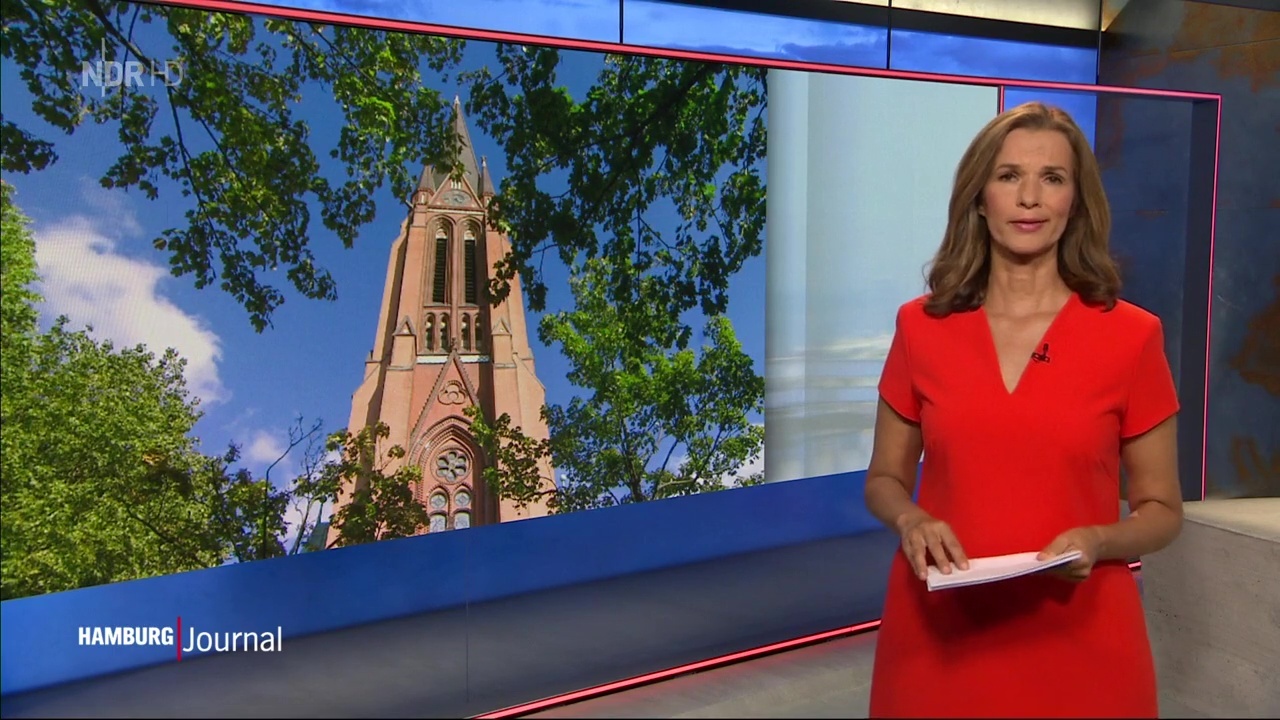This screenshot has height=720, width=1280.
Task: Click the presenter's white paper notes
Action: pos(1003,568)
